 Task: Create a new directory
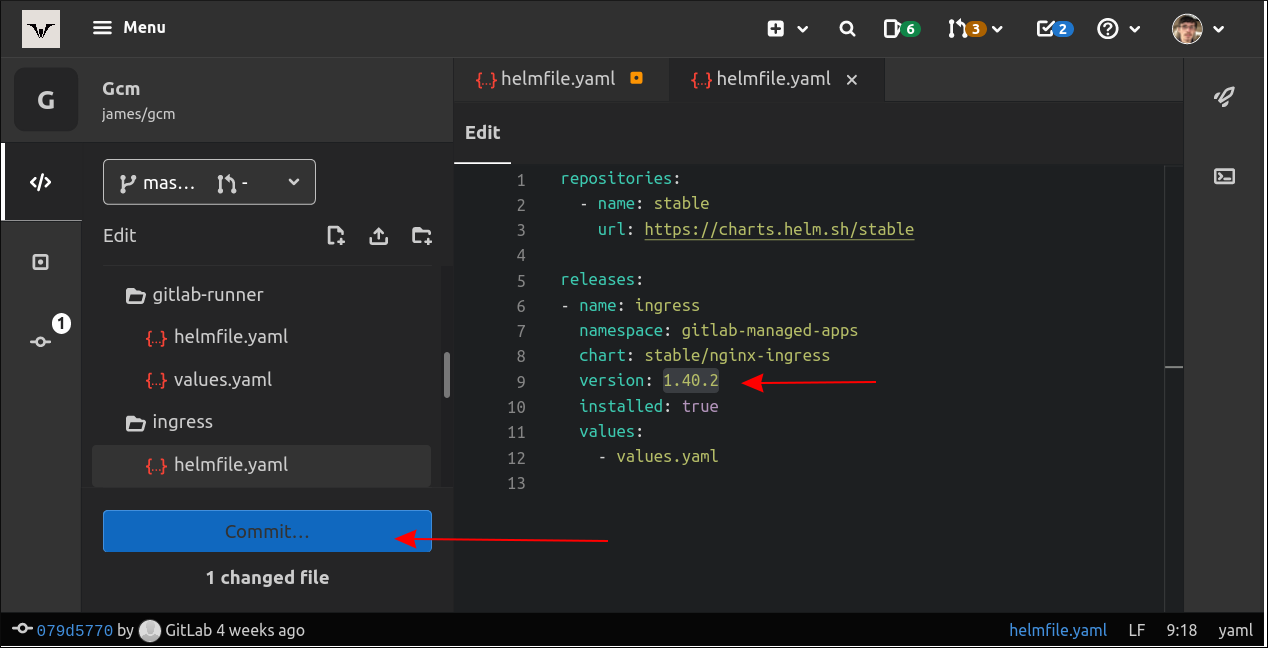[x=421, y=236]
